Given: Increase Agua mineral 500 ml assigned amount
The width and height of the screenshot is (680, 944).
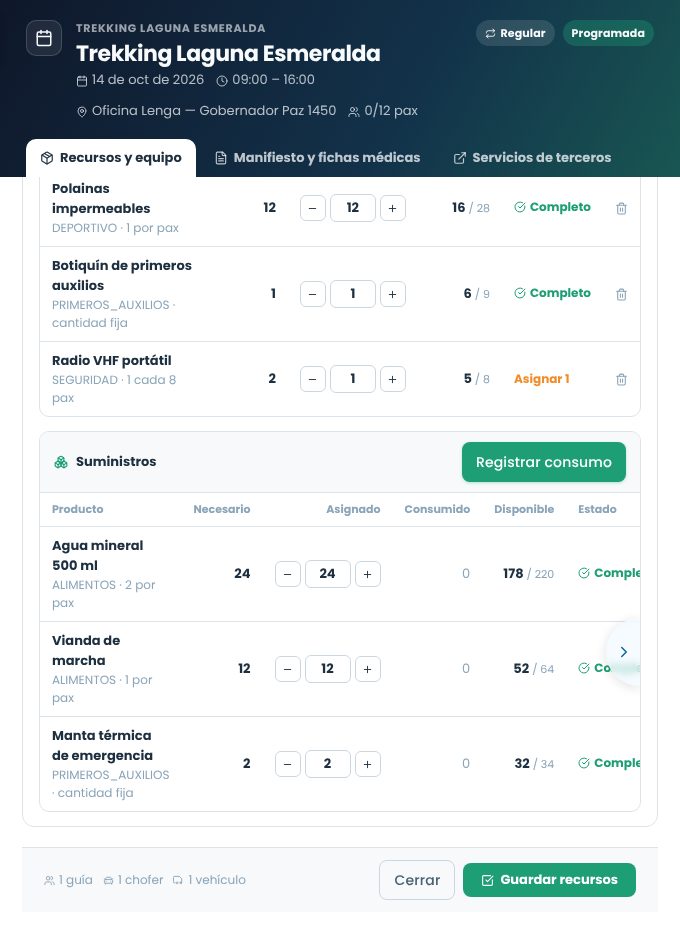Looking at the screenshot, I should point(367,574).
